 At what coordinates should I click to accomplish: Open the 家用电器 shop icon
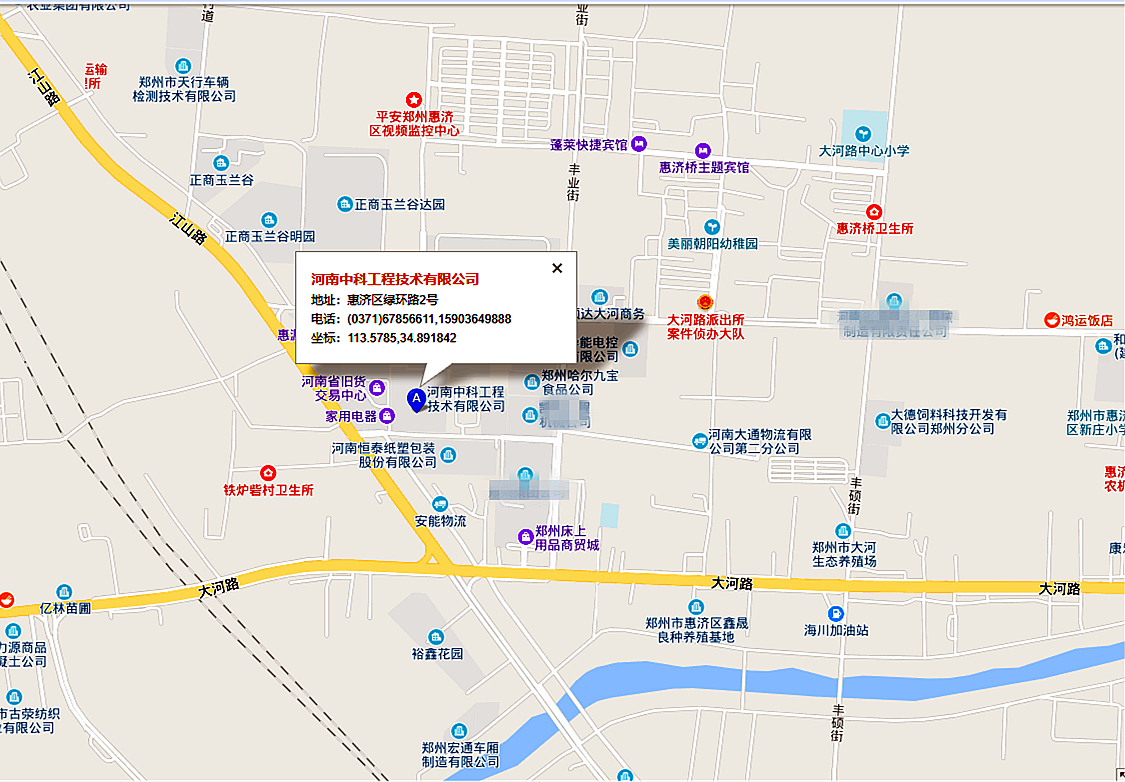(x=387, y=415)
